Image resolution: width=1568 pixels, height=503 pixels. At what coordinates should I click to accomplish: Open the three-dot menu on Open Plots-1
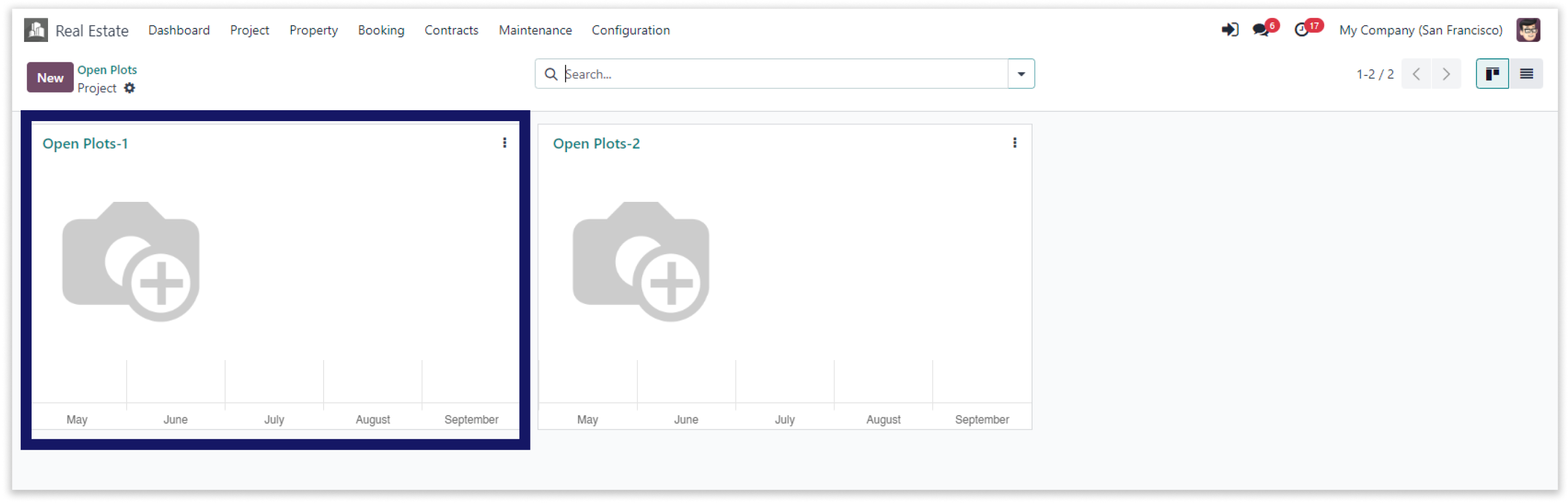pos(505,143)
